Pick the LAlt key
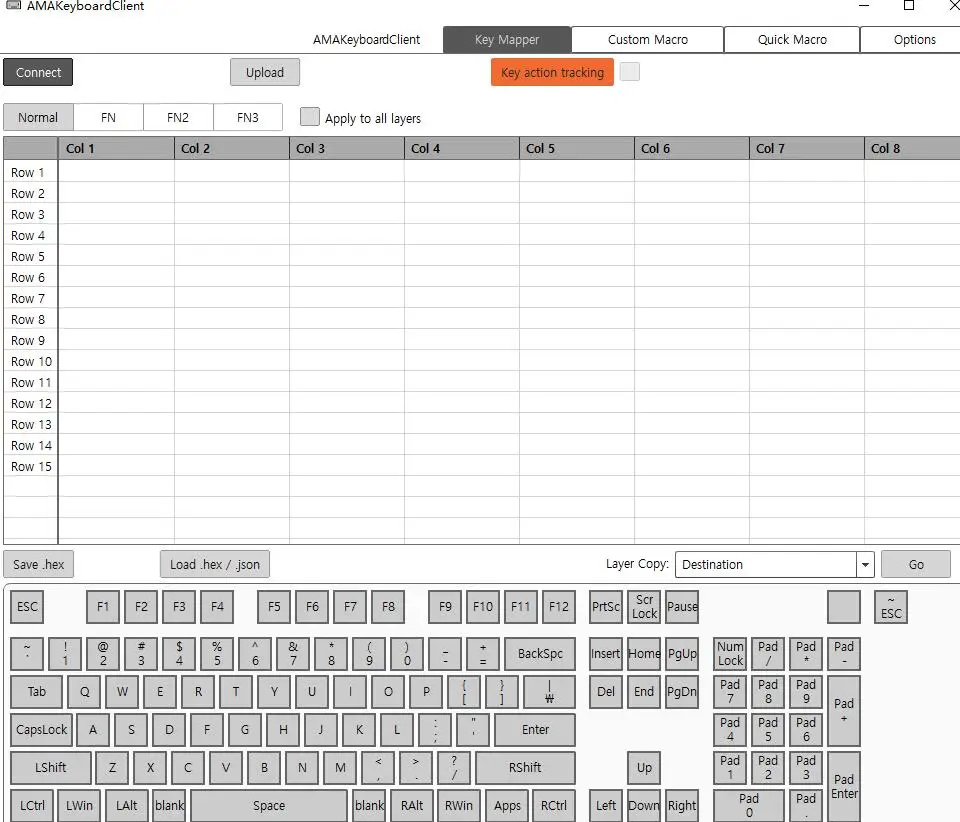Image resolution: width=960 pixels, height=822 pixels. pos(127,805)
